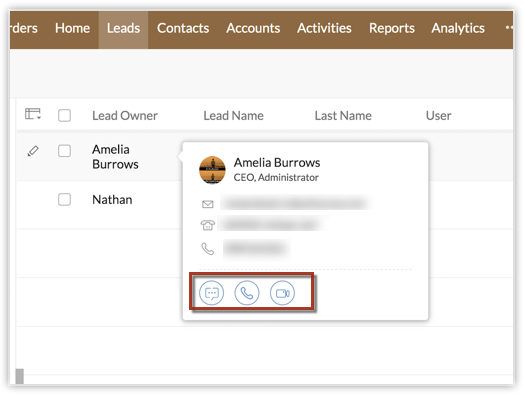The height and width of the screenshot is (395, 524).
Task: Expand the more modules ellipsis menu
Action: click(x=509, y=27)
